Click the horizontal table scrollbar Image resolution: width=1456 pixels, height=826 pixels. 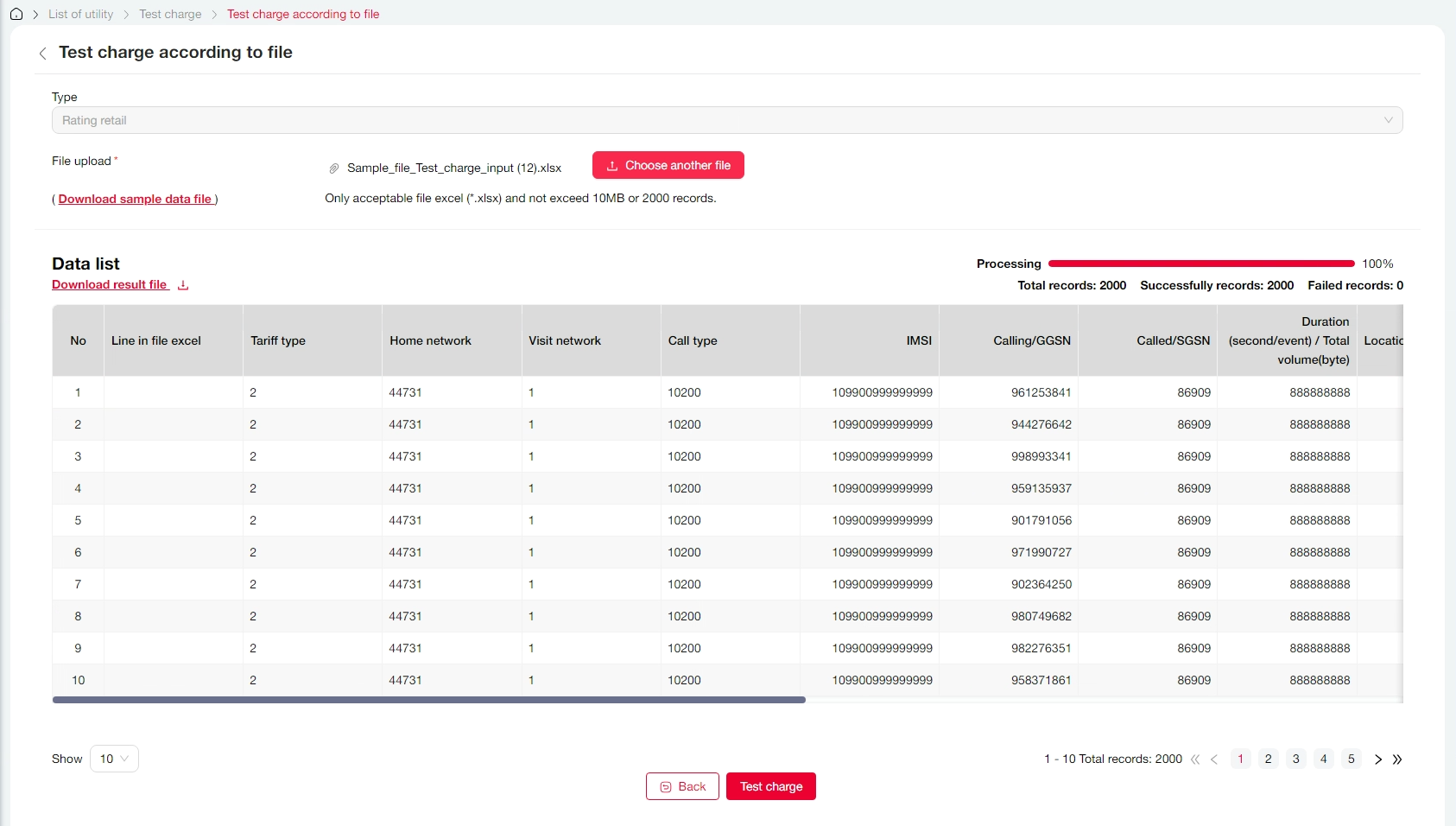pos(428,700)
